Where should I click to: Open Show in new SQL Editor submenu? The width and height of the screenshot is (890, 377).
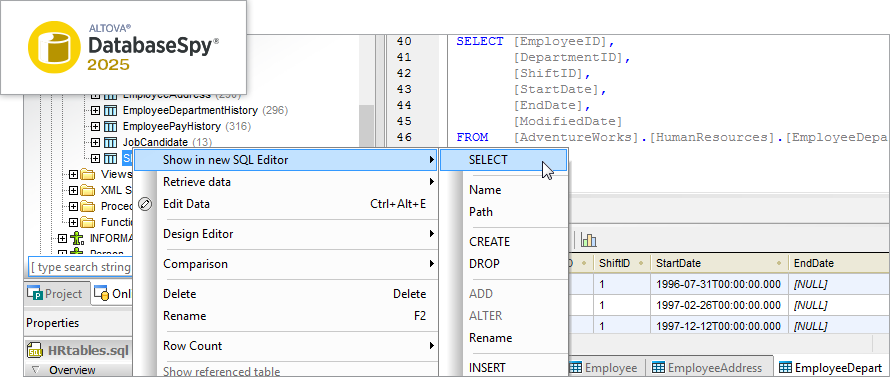pyautogui.click(x=285, y=160)
